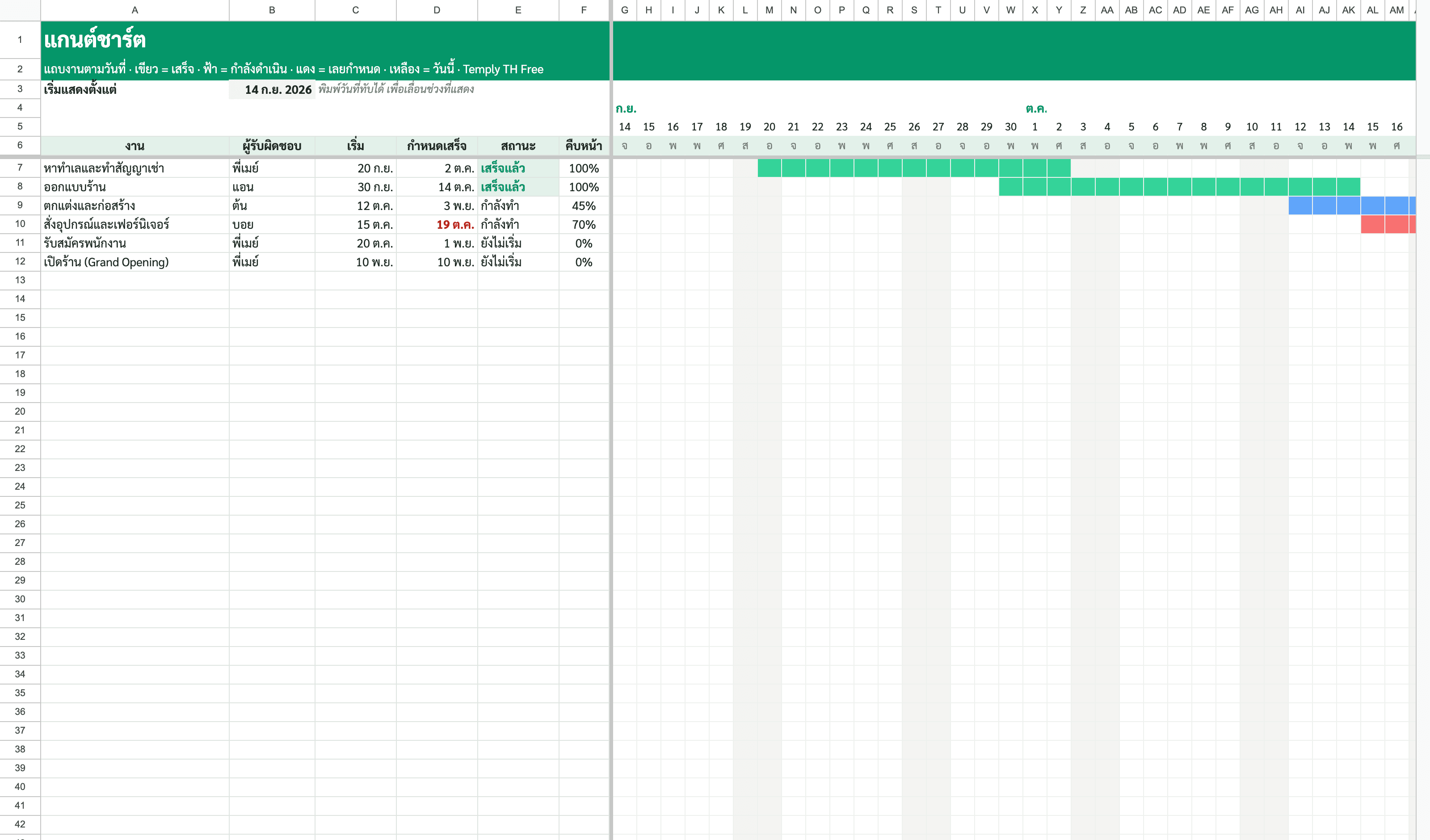Click the คืบหน้า header cell
The height and width of the screenshot is (840, 1430).
(584, 146)
